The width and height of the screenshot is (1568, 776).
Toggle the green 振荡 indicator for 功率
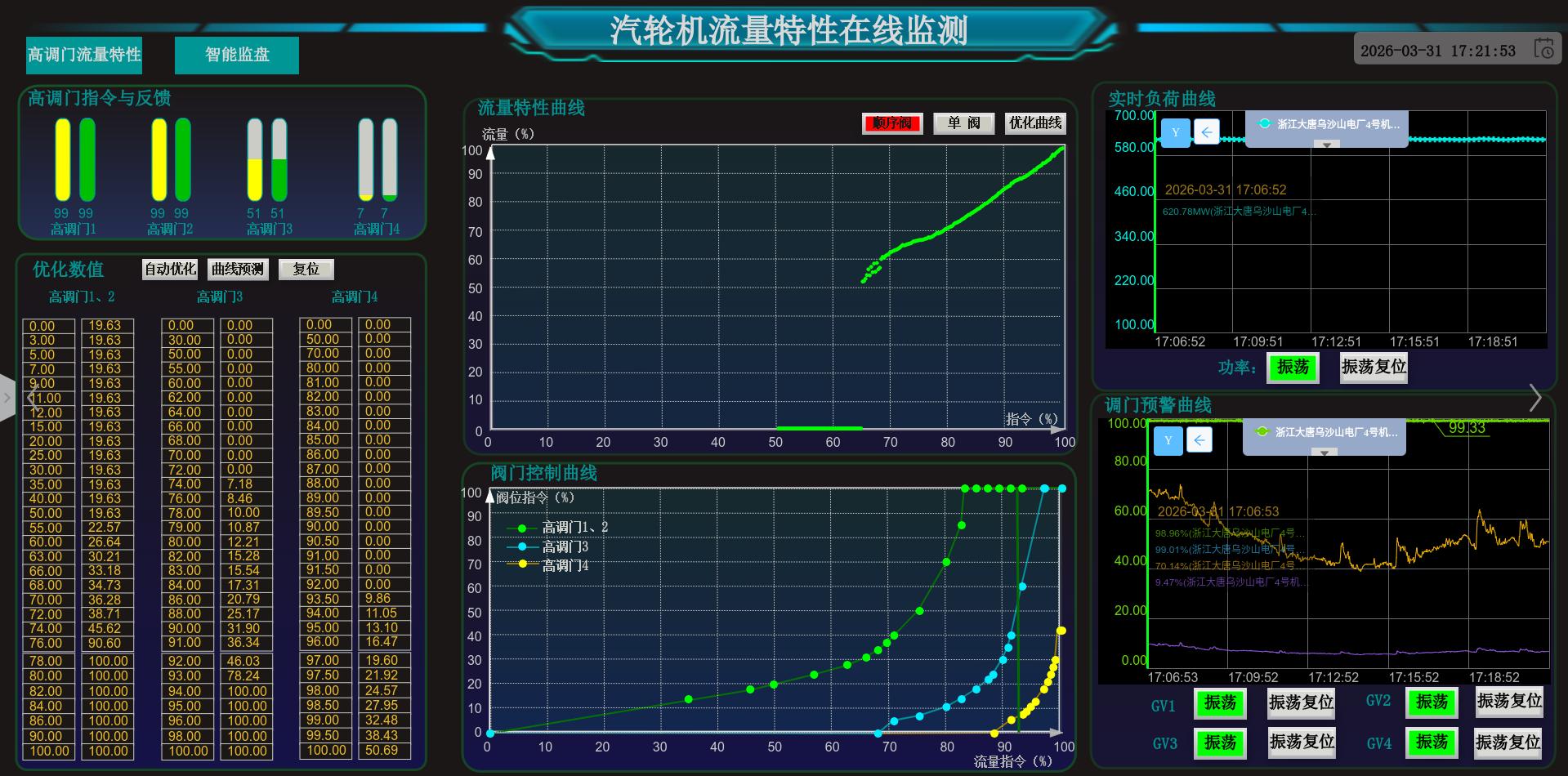point(1293,368)
